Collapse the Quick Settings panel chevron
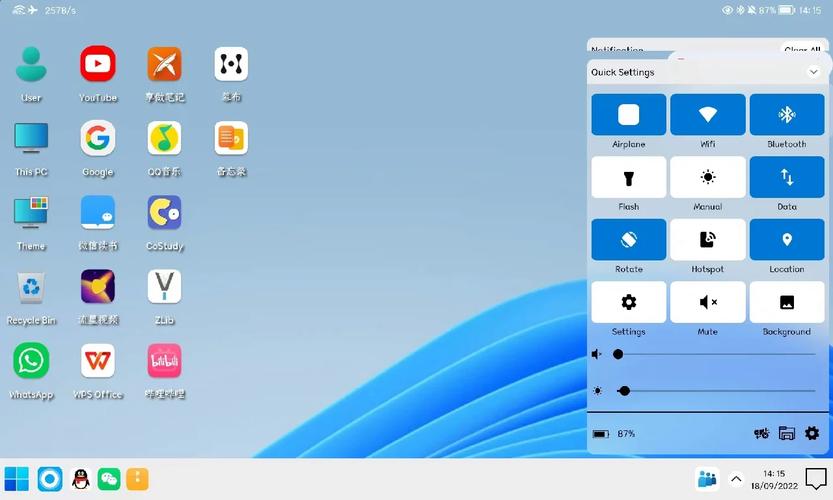Viewport: 833px width, 500px height. pyautogui.click(x=813, y=72)
